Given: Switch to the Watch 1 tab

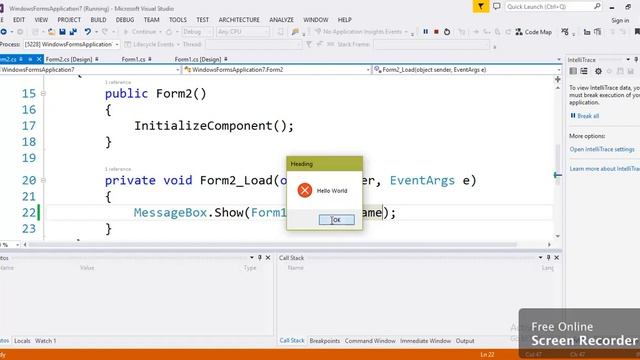Looking at the screenshot, I should pos(45,340).
